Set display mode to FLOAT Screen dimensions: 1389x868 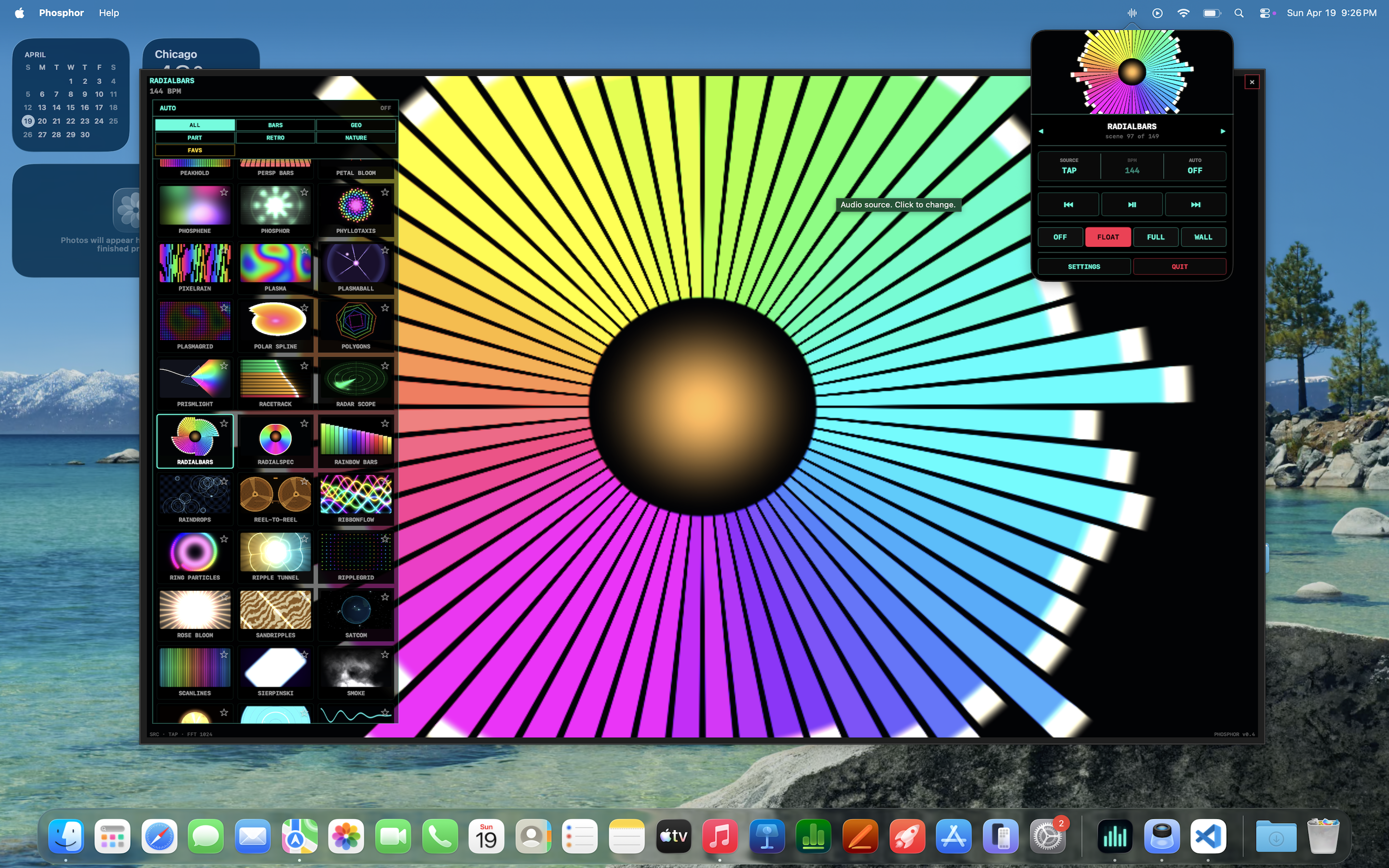point(1108,237)
